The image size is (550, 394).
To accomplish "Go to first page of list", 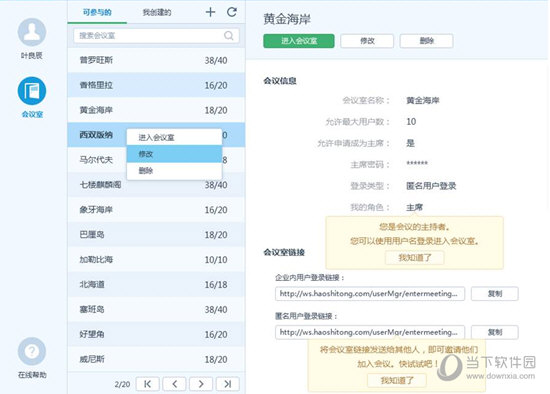I will pyautogui.click(x=148, y=384).
